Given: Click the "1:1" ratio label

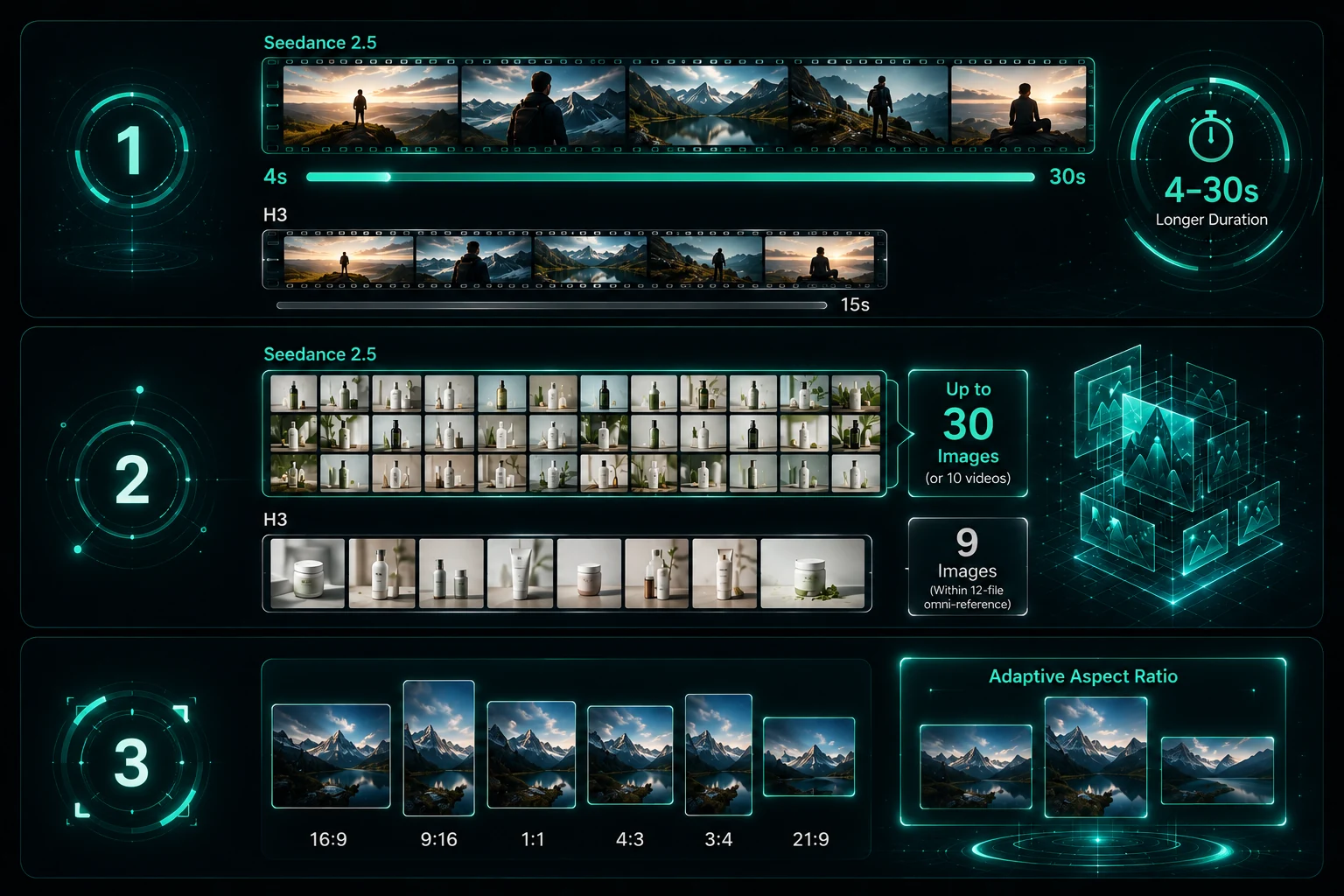Looking at the screenshot, I should coord(533,840).
